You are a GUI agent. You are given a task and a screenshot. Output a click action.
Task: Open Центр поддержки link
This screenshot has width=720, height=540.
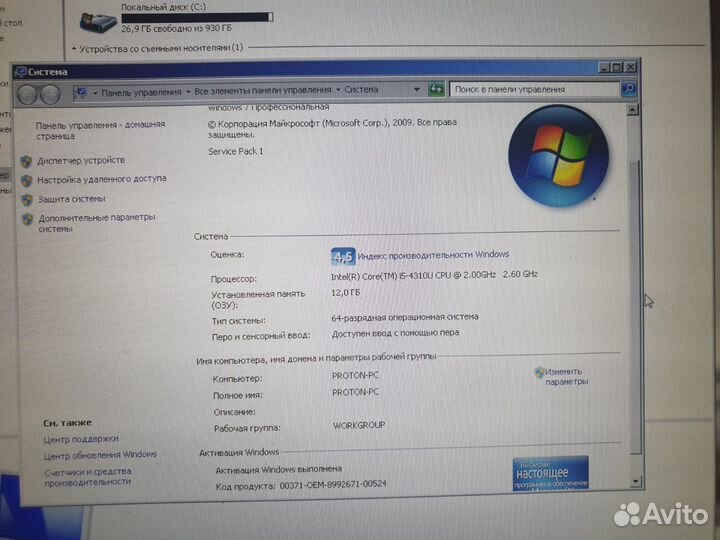pos(81,439)
